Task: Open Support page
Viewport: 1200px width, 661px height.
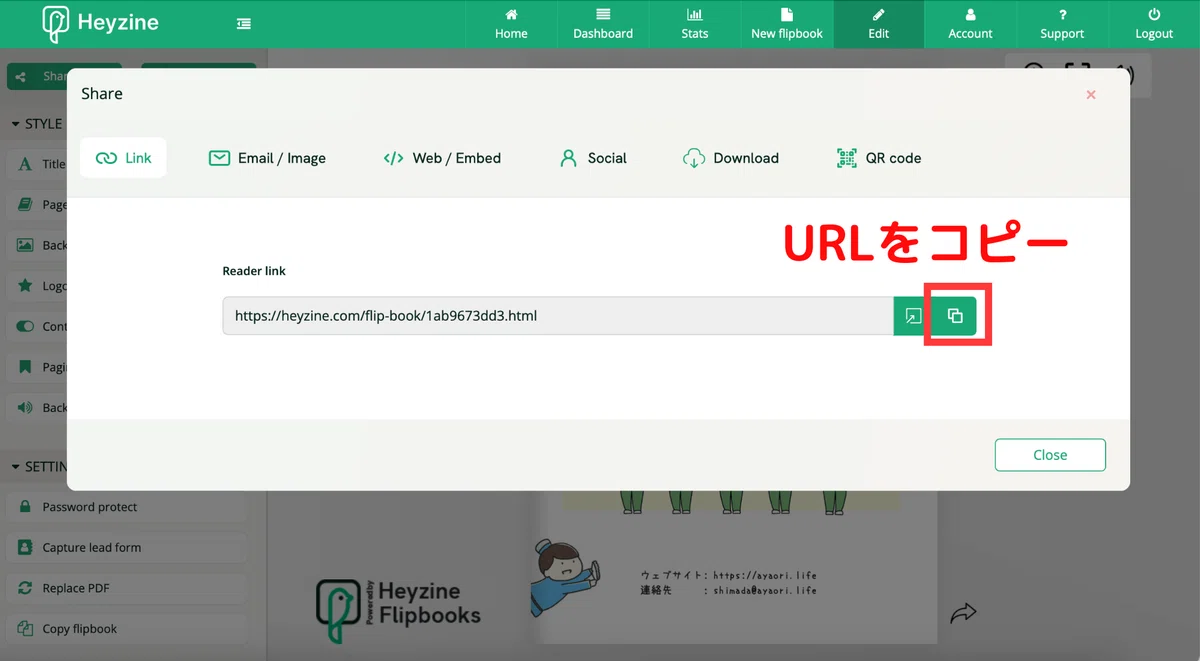Action: pyautogui.click(x=1062, y=24)
